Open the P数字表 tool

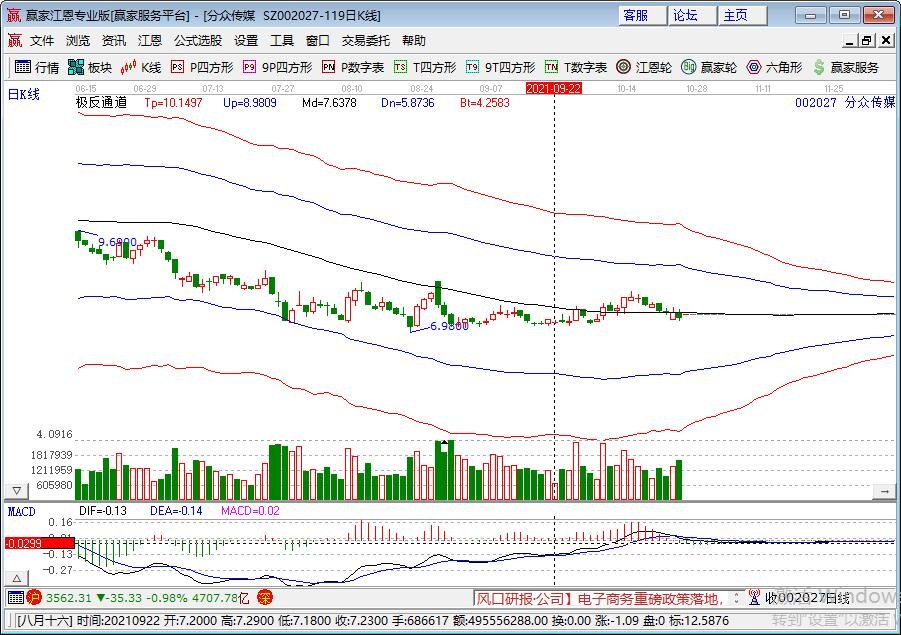point(353,67)
